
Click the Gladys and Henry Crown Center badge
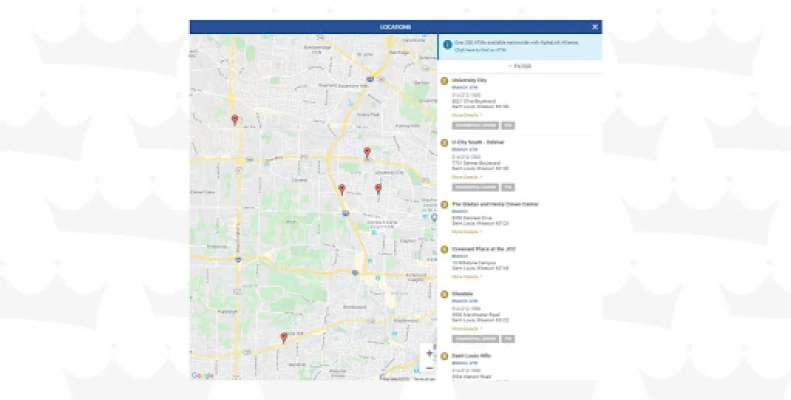tap(444, 205)
